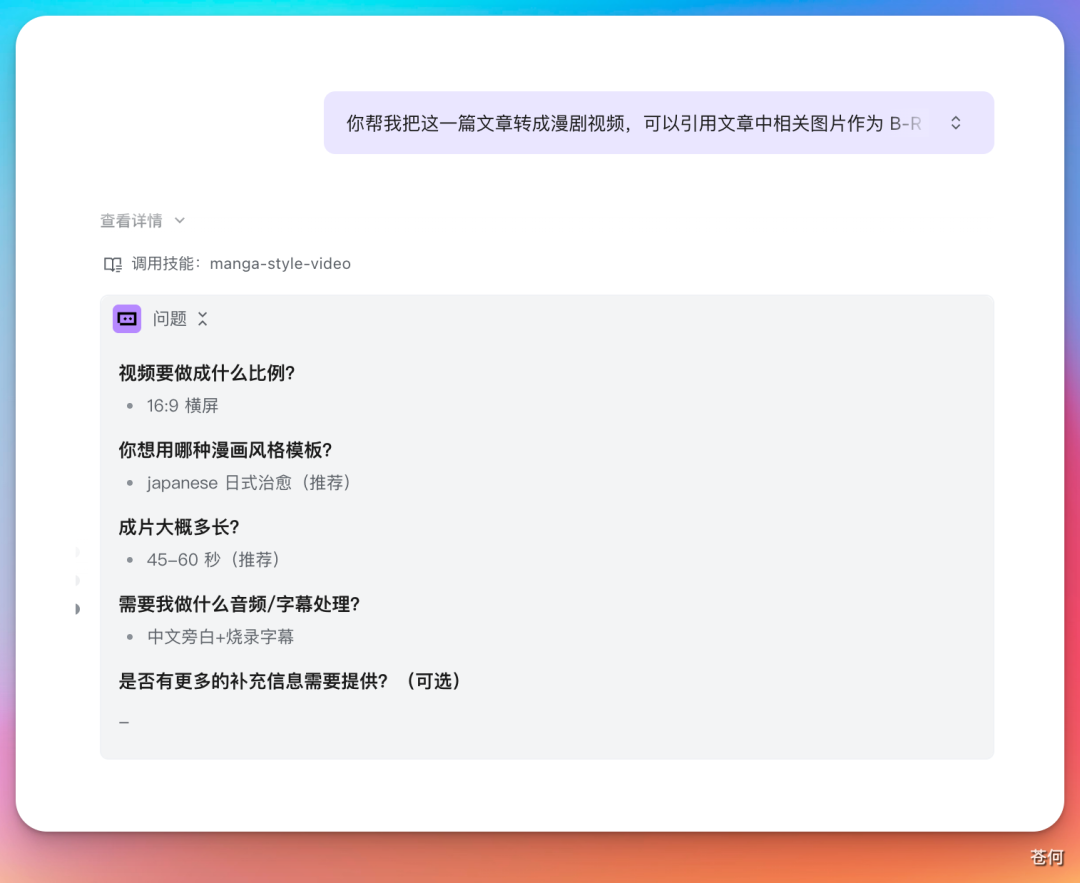
Task: Click the purple robot icon on the 问题 card
Action: (x=127, y=318)
